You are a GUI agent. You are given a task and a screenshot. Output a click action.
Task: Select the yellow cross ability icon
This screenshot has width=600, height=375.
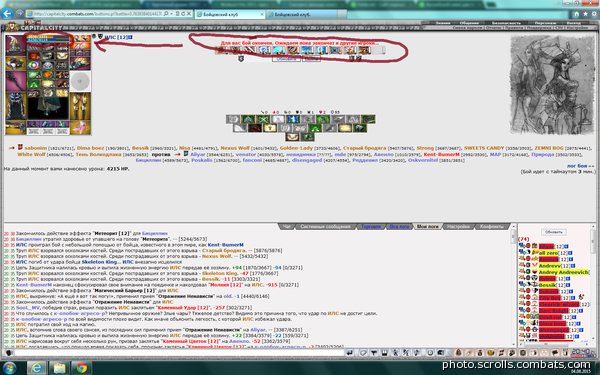pyautogui.click(x=270, y=128)
